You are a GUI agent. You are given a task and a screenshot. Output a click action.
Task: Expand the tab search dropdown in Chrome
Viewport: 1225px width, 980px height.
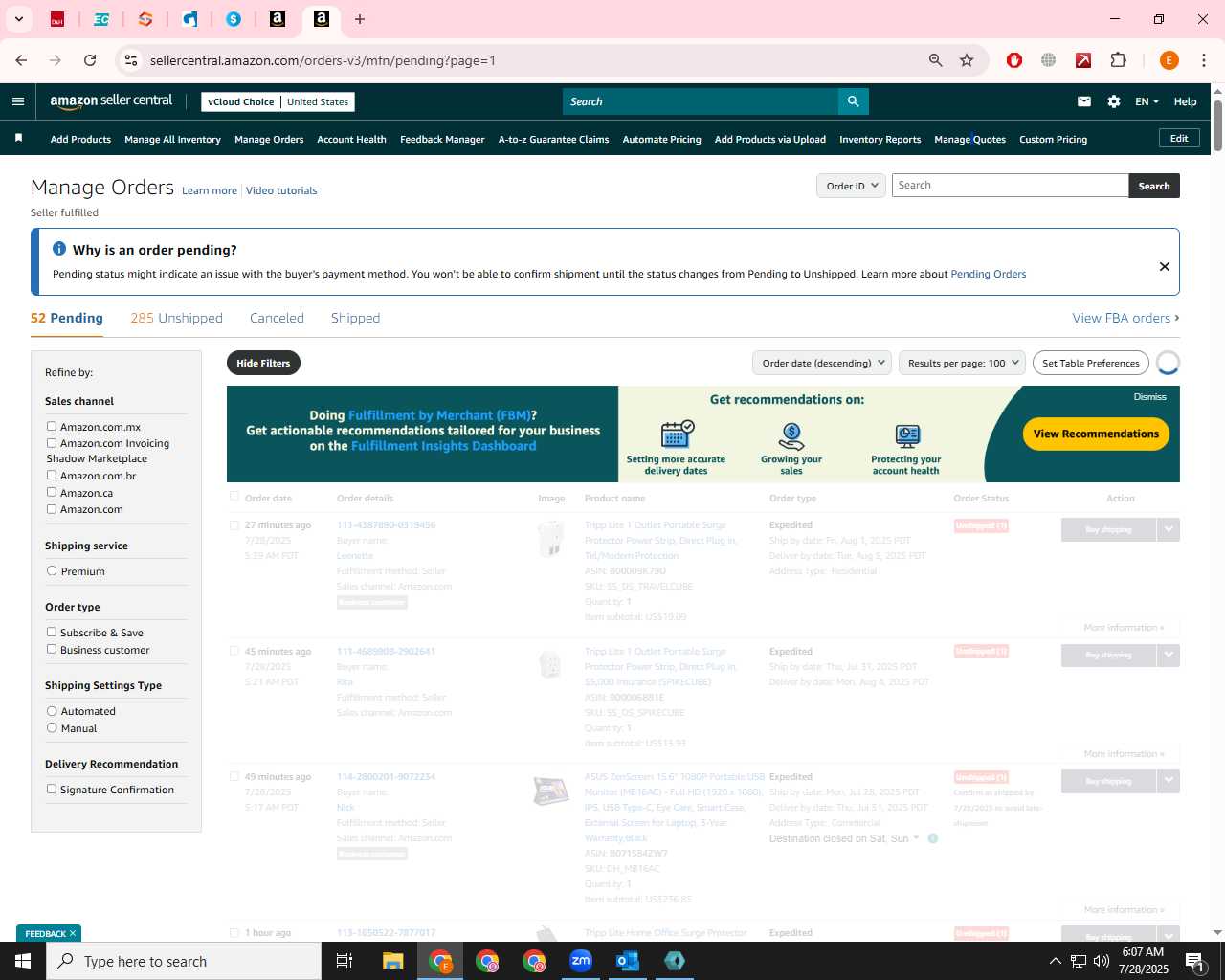[18, 19]
